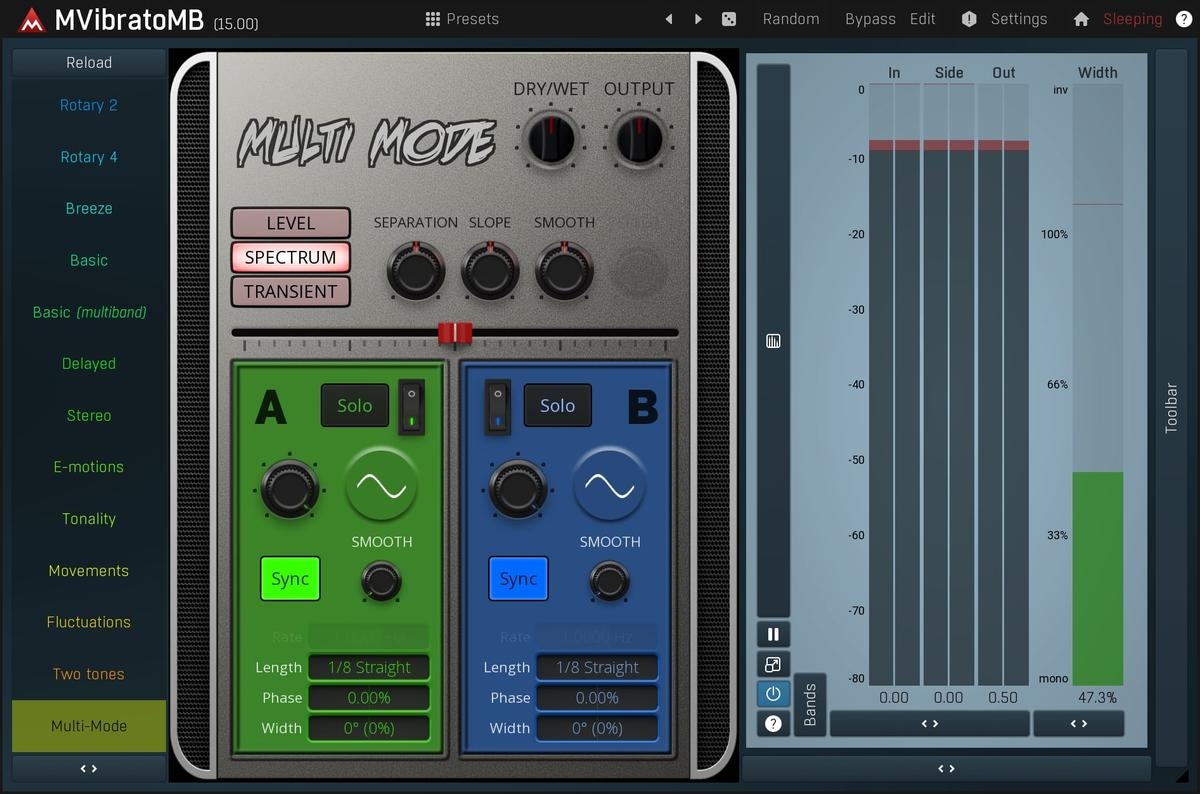Expand the preset list bottom arrows

pos(89,769)
